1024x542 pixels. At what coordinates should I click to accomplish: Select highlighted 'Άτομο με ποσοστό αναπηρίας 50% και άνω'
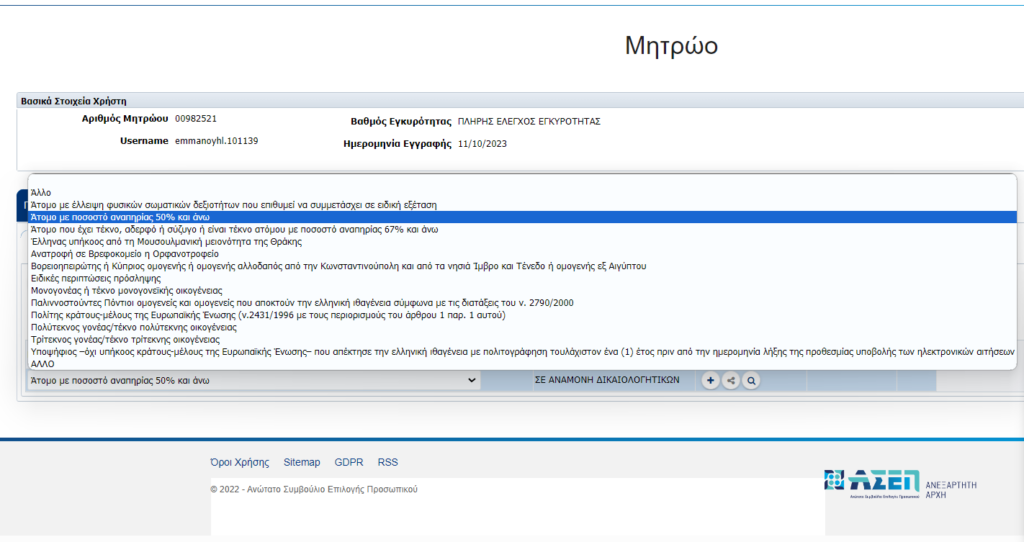coord(522,217)
